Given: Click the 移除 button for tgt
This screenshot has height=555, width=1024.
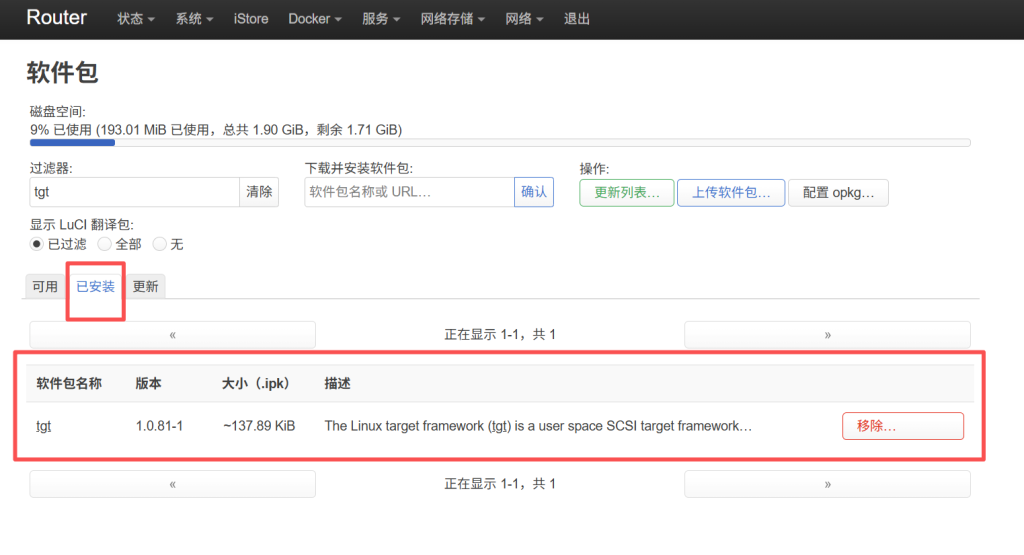Looking at the screenshot, I should coord(902,426).
